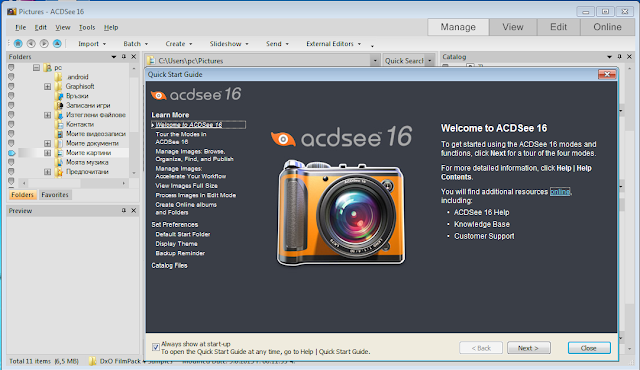Collapse the pc tree node
640x370 pixels.
(36, 67)
